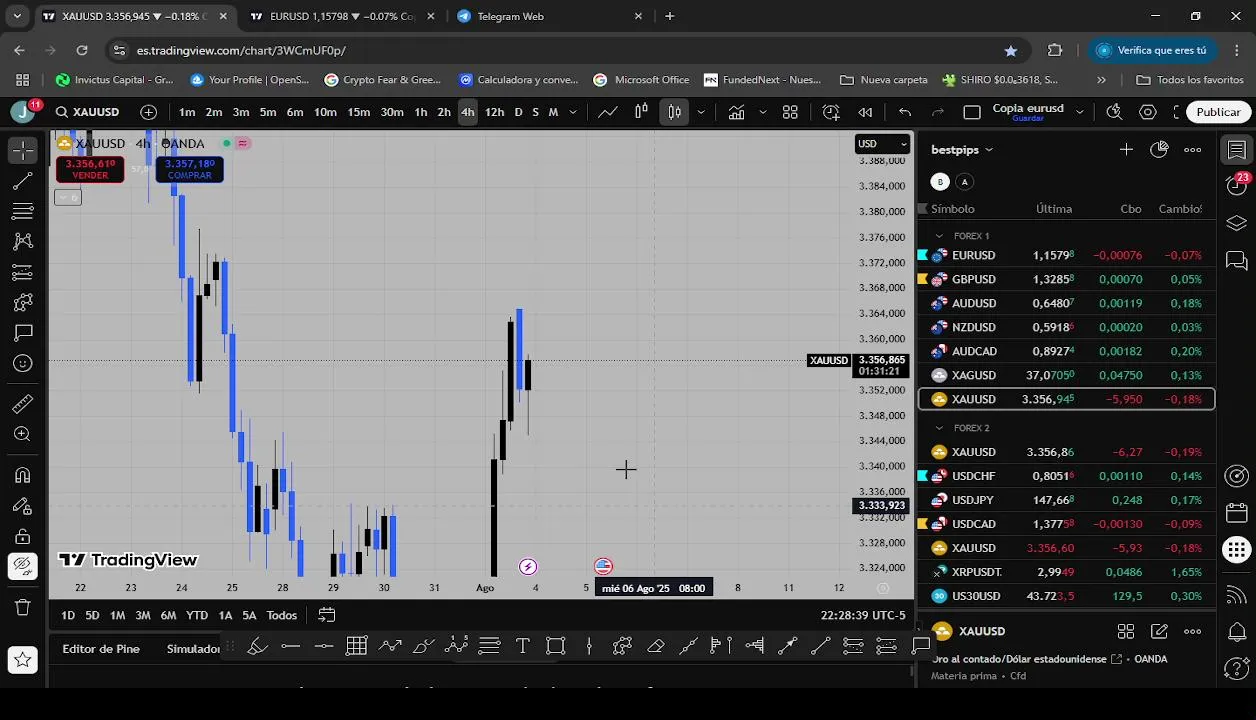Toggle lock all drawings
This screenshot has width=1256, height=720.
point(23,536)
